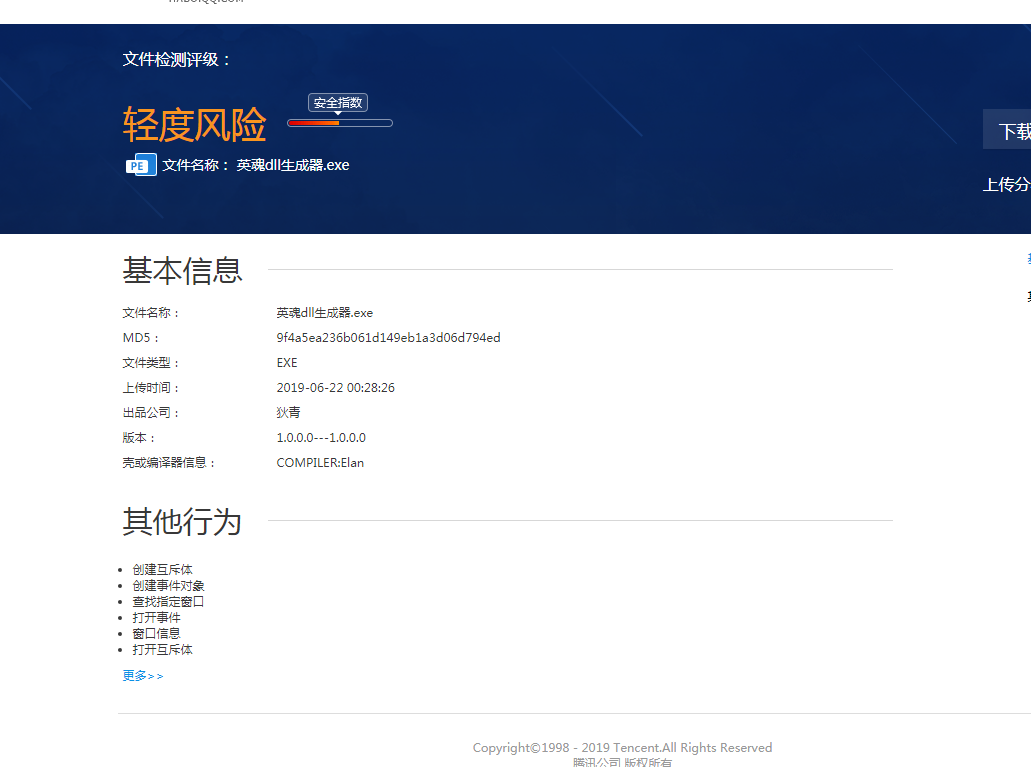1031x767 pixels.
Task: Click COMPILER:Elan compiler info value
Action: click(320, 462)
